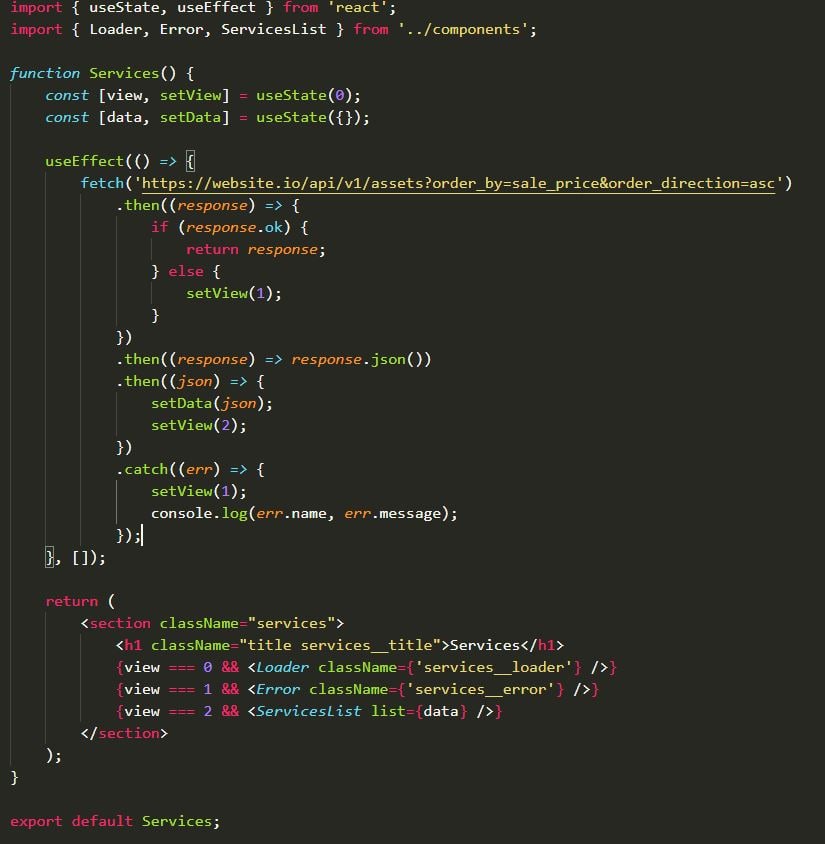Image resolution: width=825 pixels, height=844 pixels.
Task: Click the fetch URL string in the code
Action: click(x=458, y=184)
